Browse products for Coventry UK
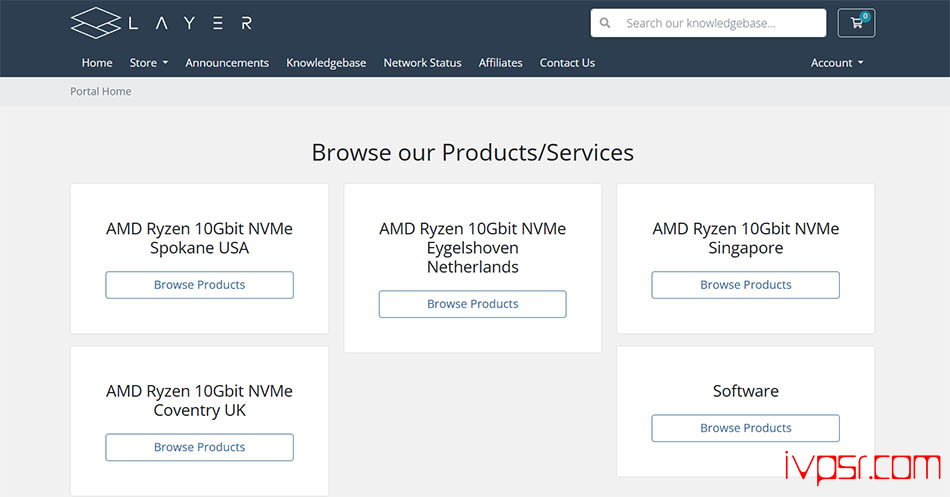This screenshot has height=497, width=950. [x=199, y=447]
